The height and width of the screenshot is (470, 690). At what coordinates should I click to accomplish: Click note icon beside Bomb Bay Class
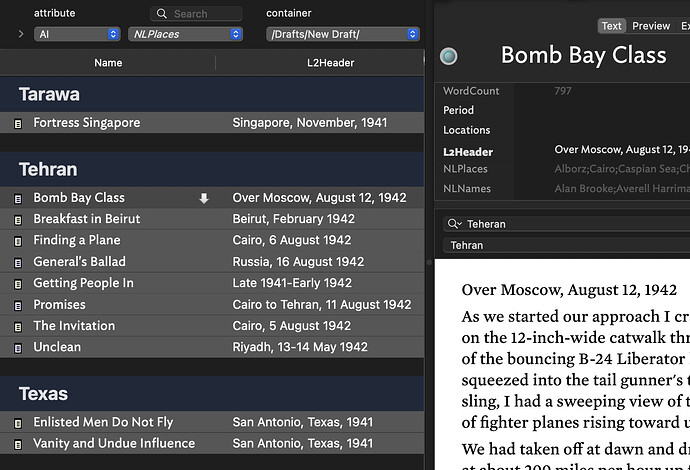(x=18, y=199)
